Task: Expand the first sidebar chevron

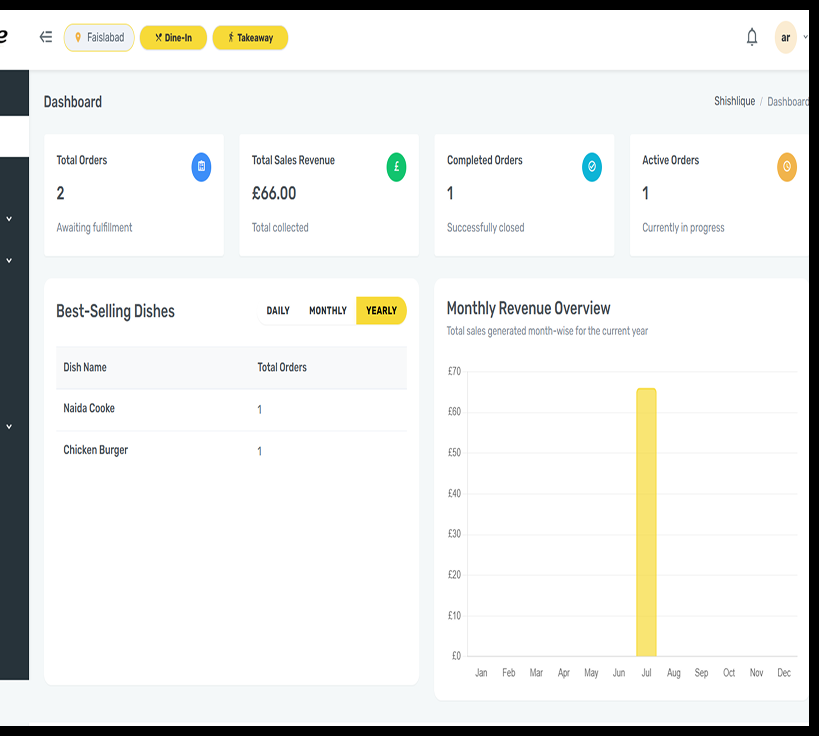Action: click(x=9, y=219)
